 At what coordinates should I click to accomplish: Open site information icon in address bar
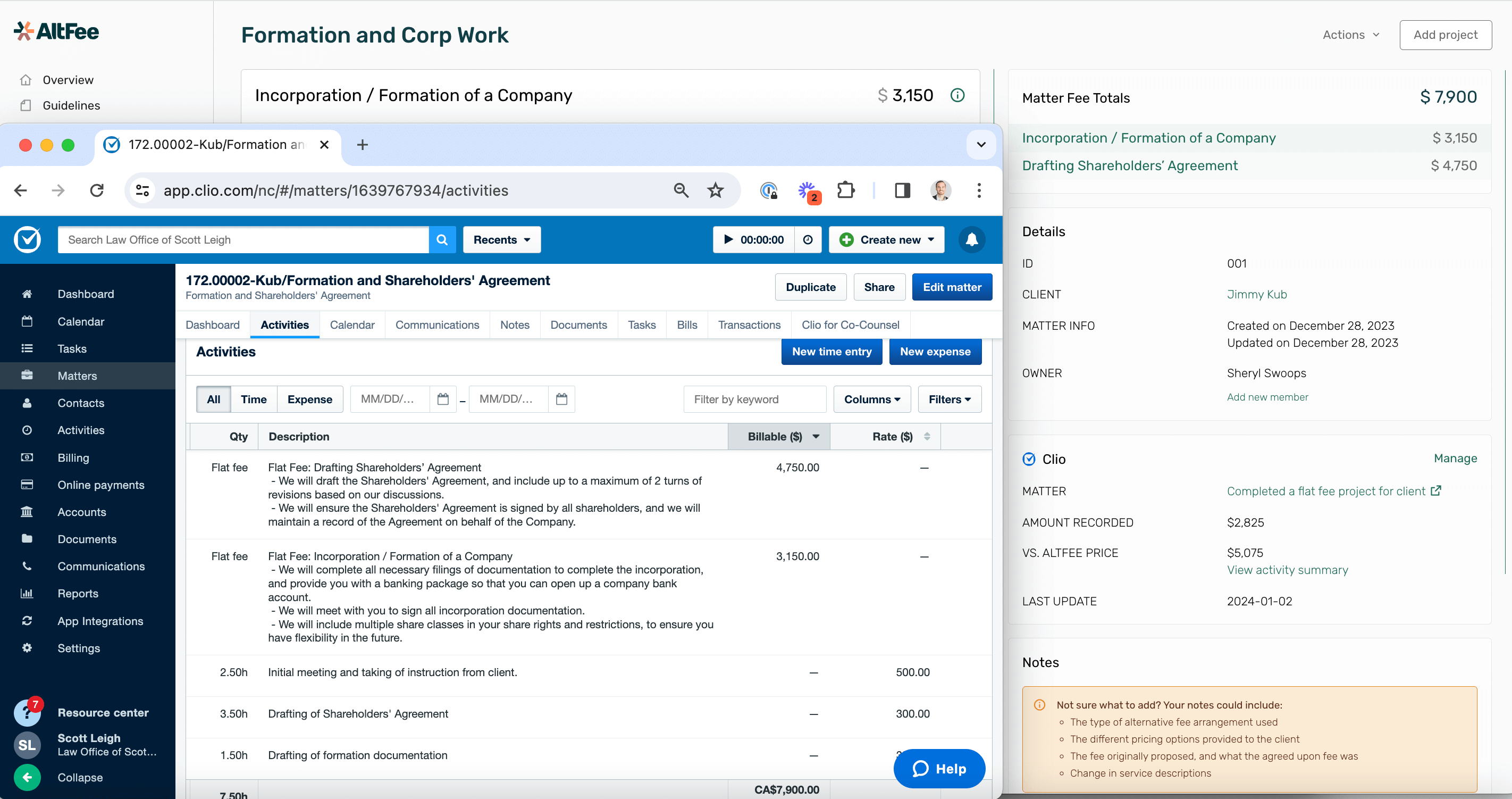(x=142, y=190)
